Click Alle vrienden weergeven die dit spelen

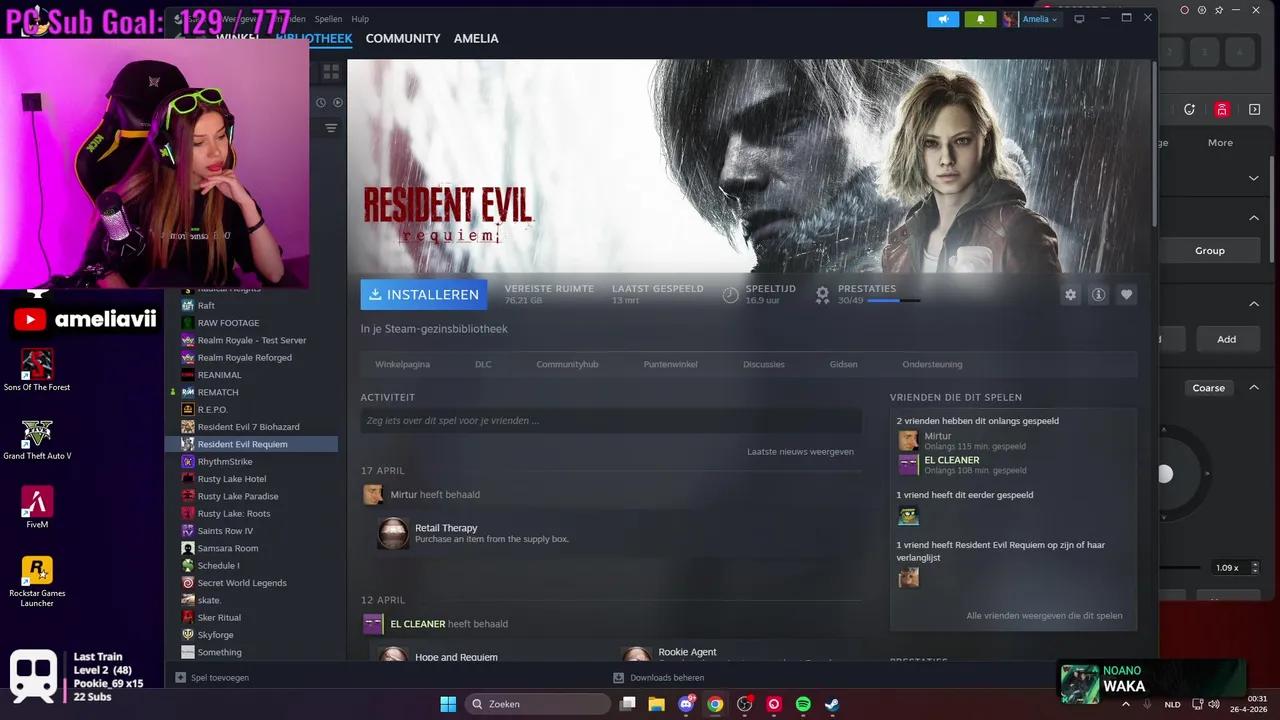point(1044,615)
